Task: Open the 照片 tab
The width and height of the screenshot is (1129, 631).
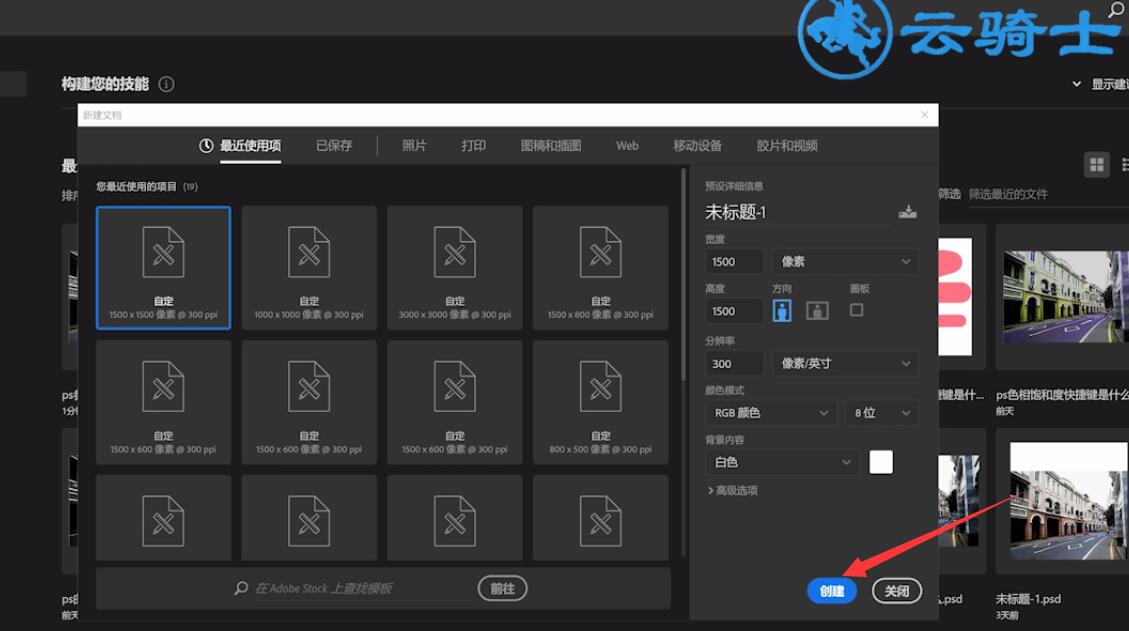Action: coord(414,146)
